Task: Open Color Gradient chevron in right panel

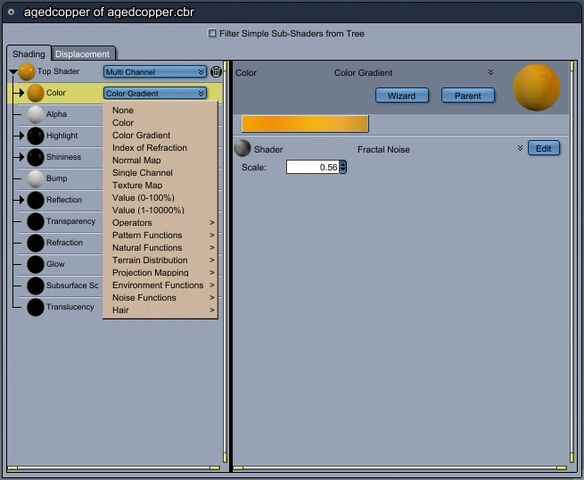Action: (491, 72)
